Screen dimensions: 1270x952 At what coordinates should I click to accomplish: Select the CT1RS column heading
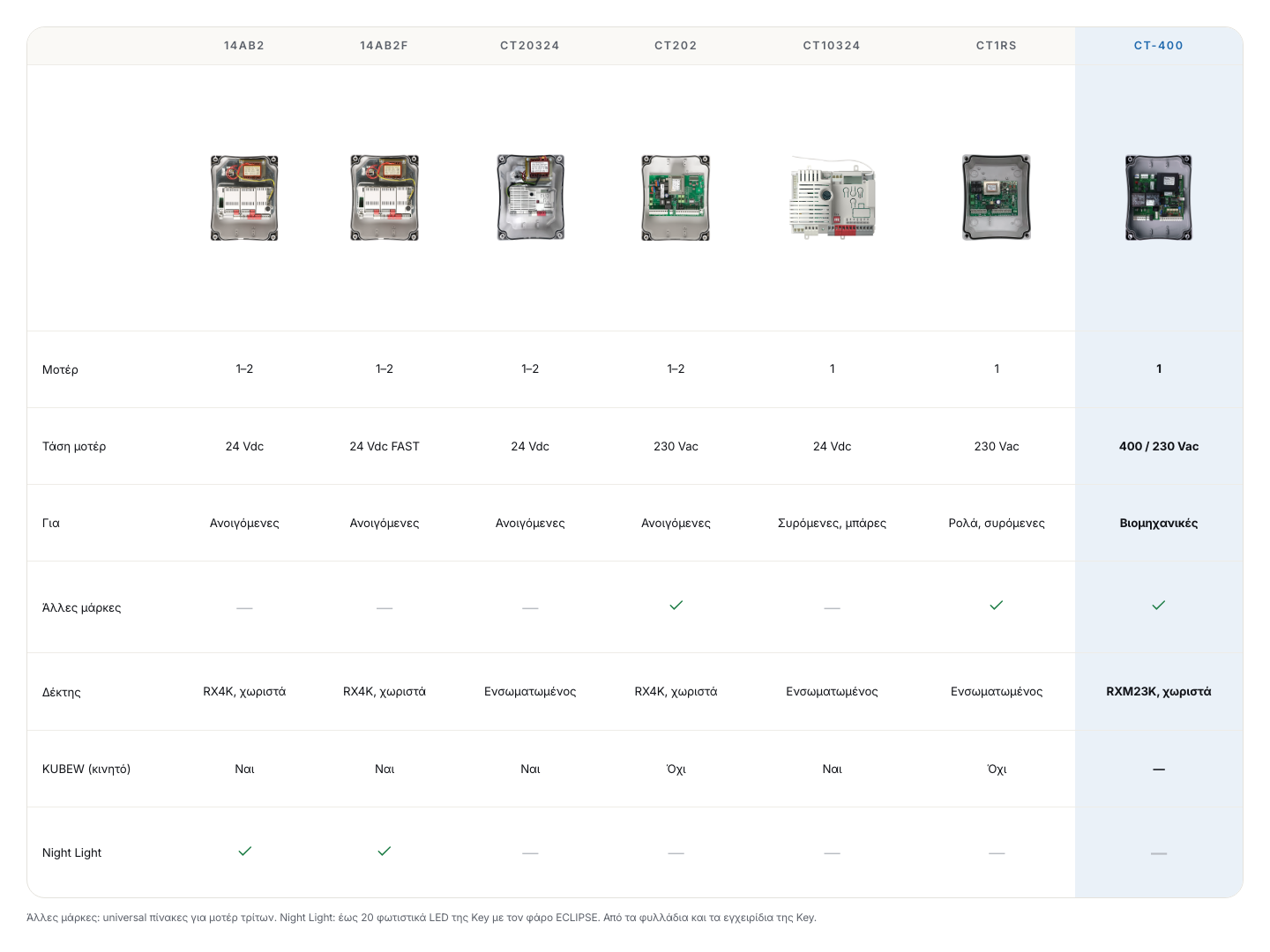(x=997, y=46)
